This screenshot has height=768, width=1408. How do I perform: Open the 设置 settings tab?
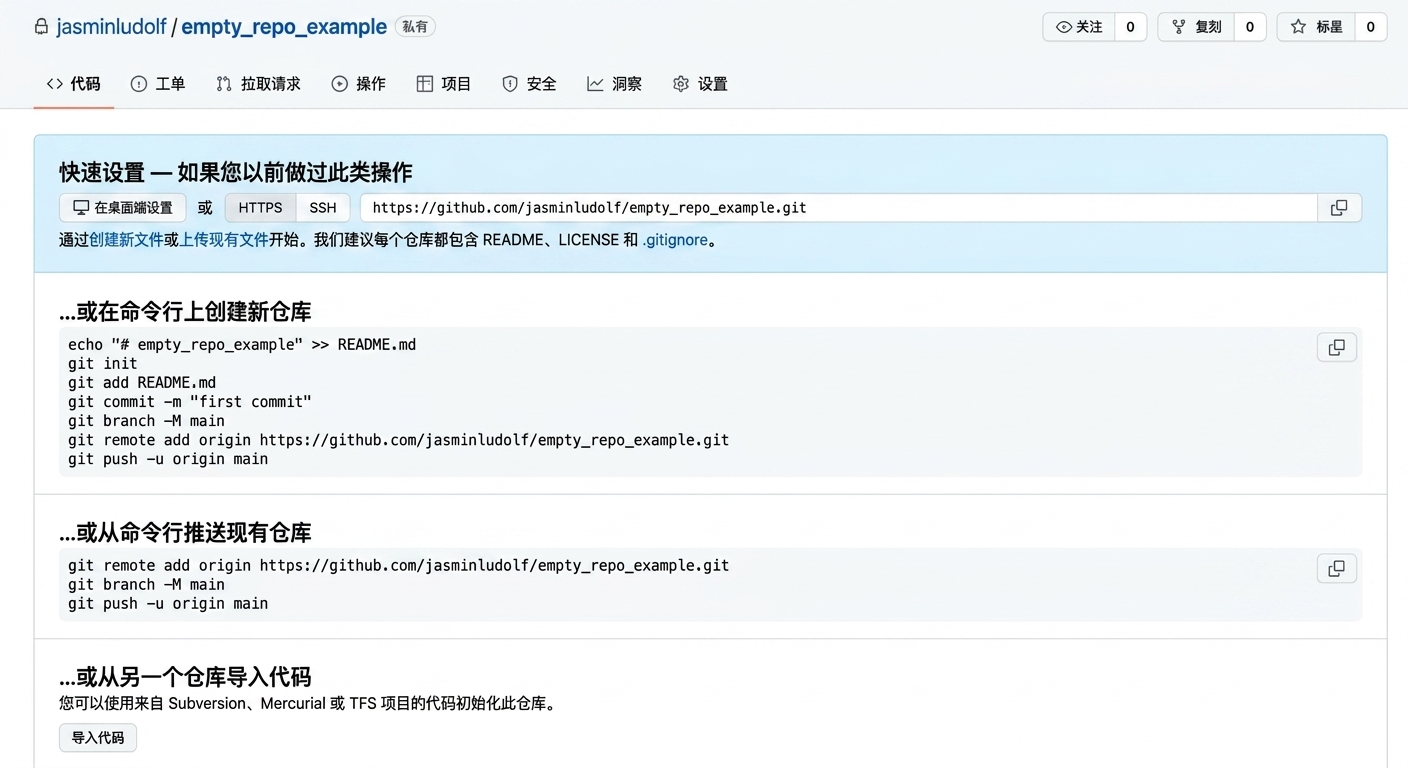pos(700,84)
